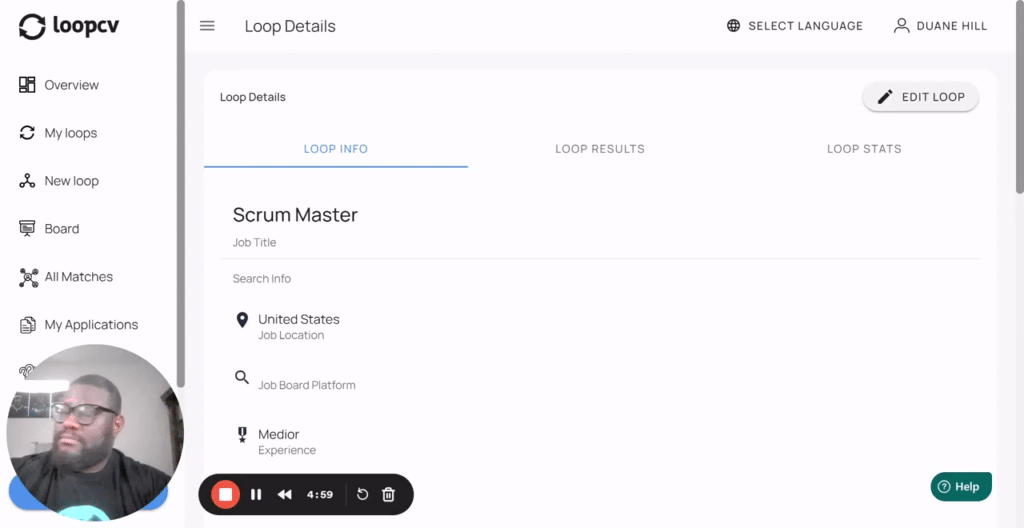Click the 4:59 recording timer
This screenshot has width=1024, height=528.
[x=320, y=495]
